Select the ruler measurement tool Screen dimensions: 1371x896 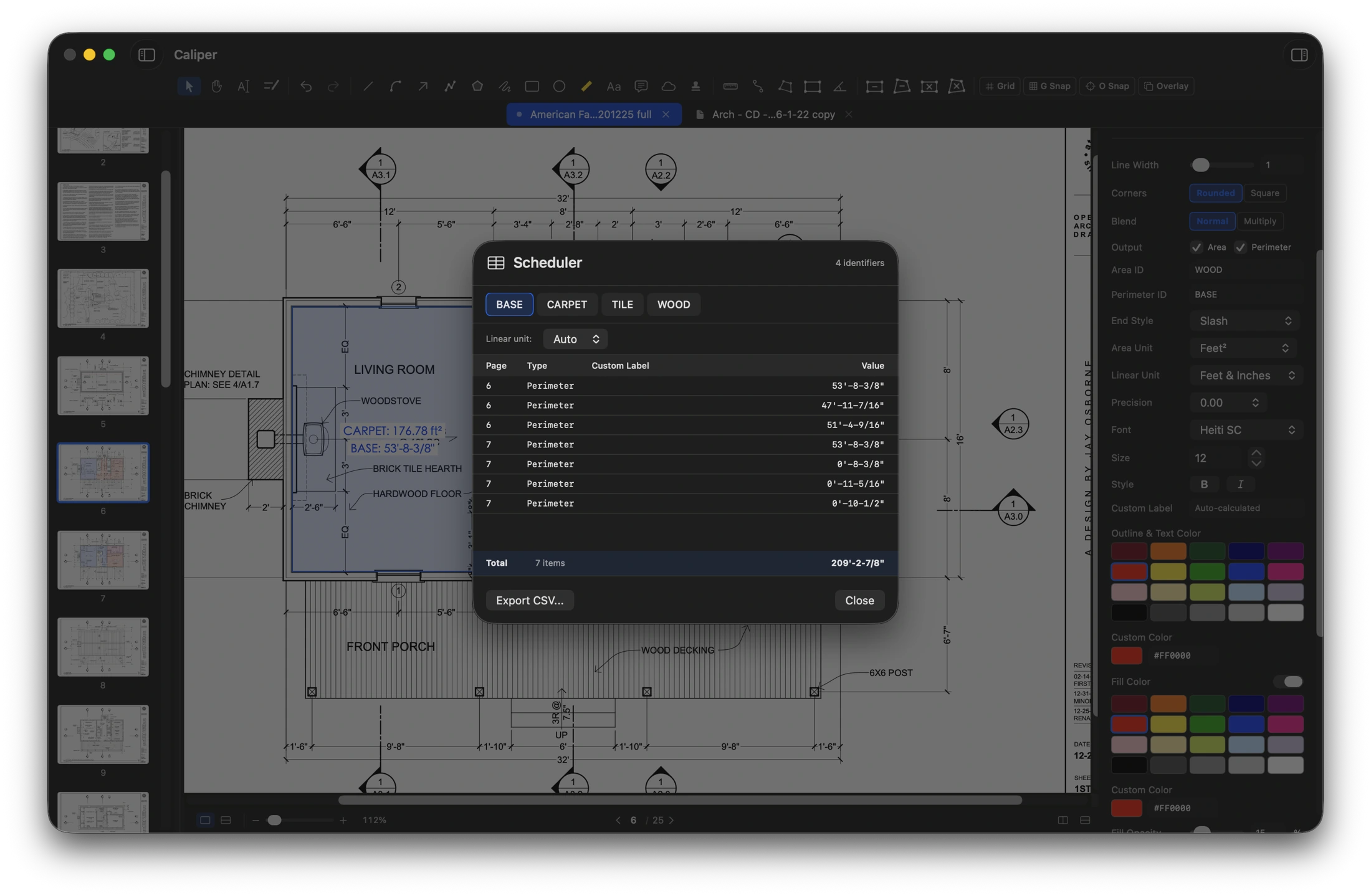point(730,86)
